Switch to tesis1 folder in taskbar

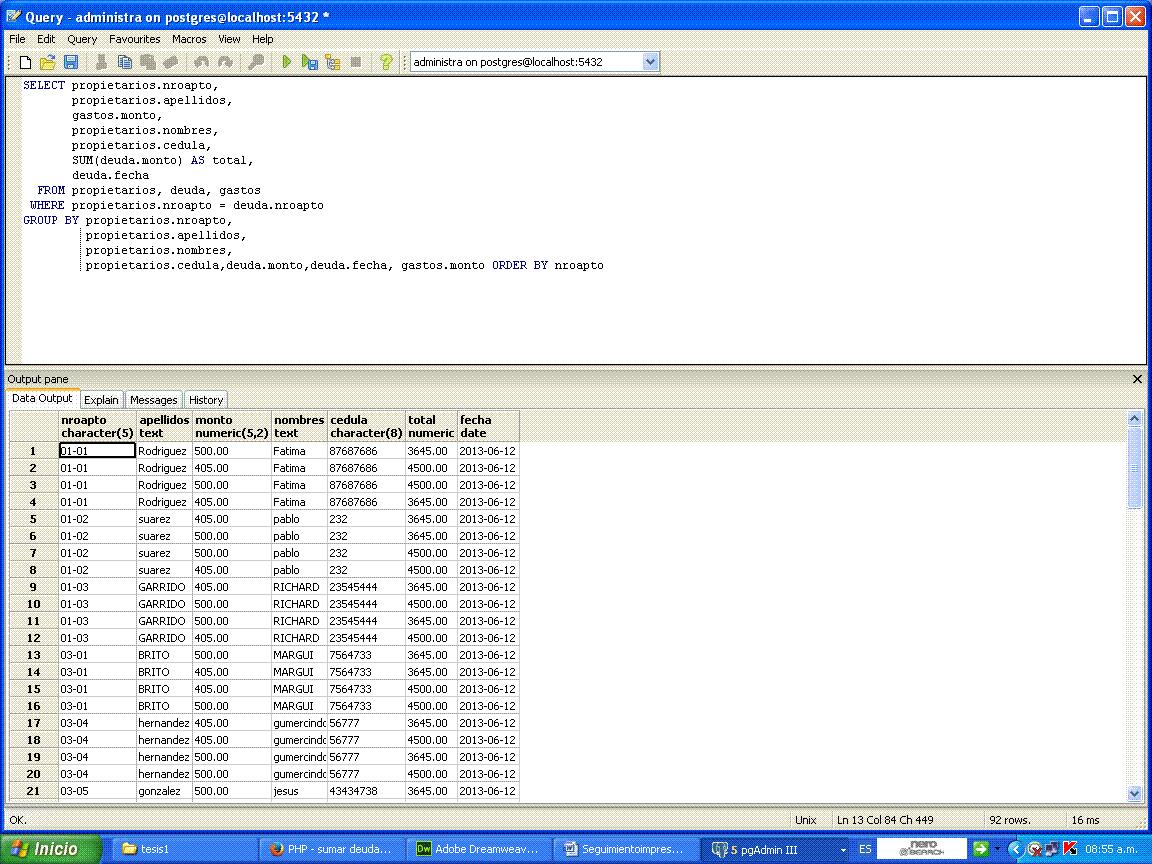184,849
